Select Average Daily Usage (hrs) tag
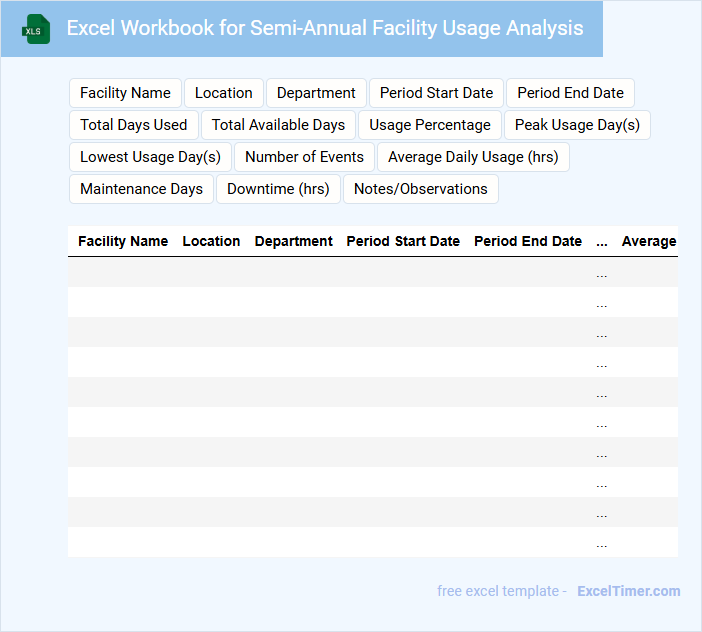Image resolution: width=702 pixels, height=632 pixels. click(473, 157)
